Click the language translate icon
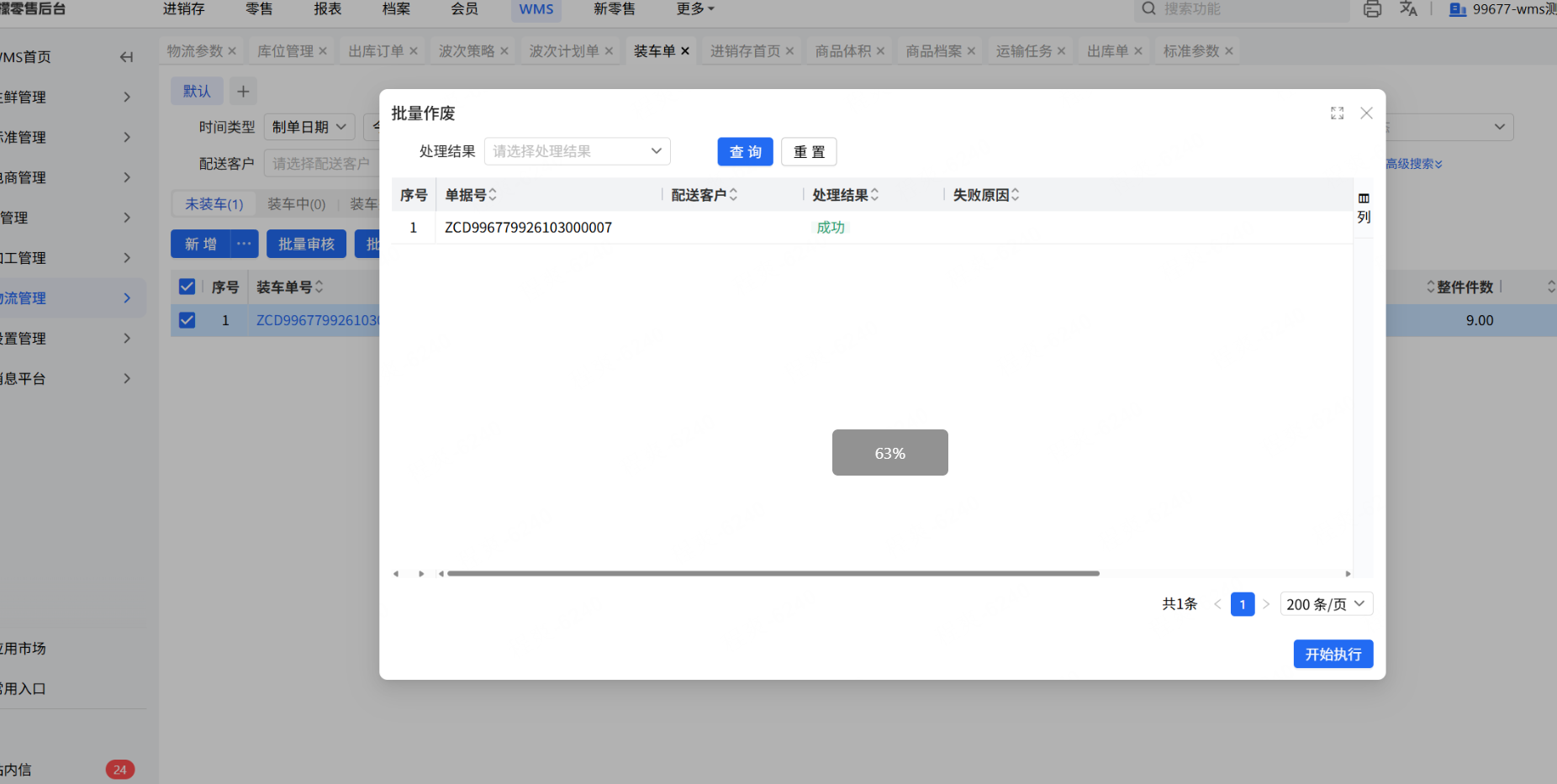Viewport: 1557px width, 784px height. pos(1408,9)
